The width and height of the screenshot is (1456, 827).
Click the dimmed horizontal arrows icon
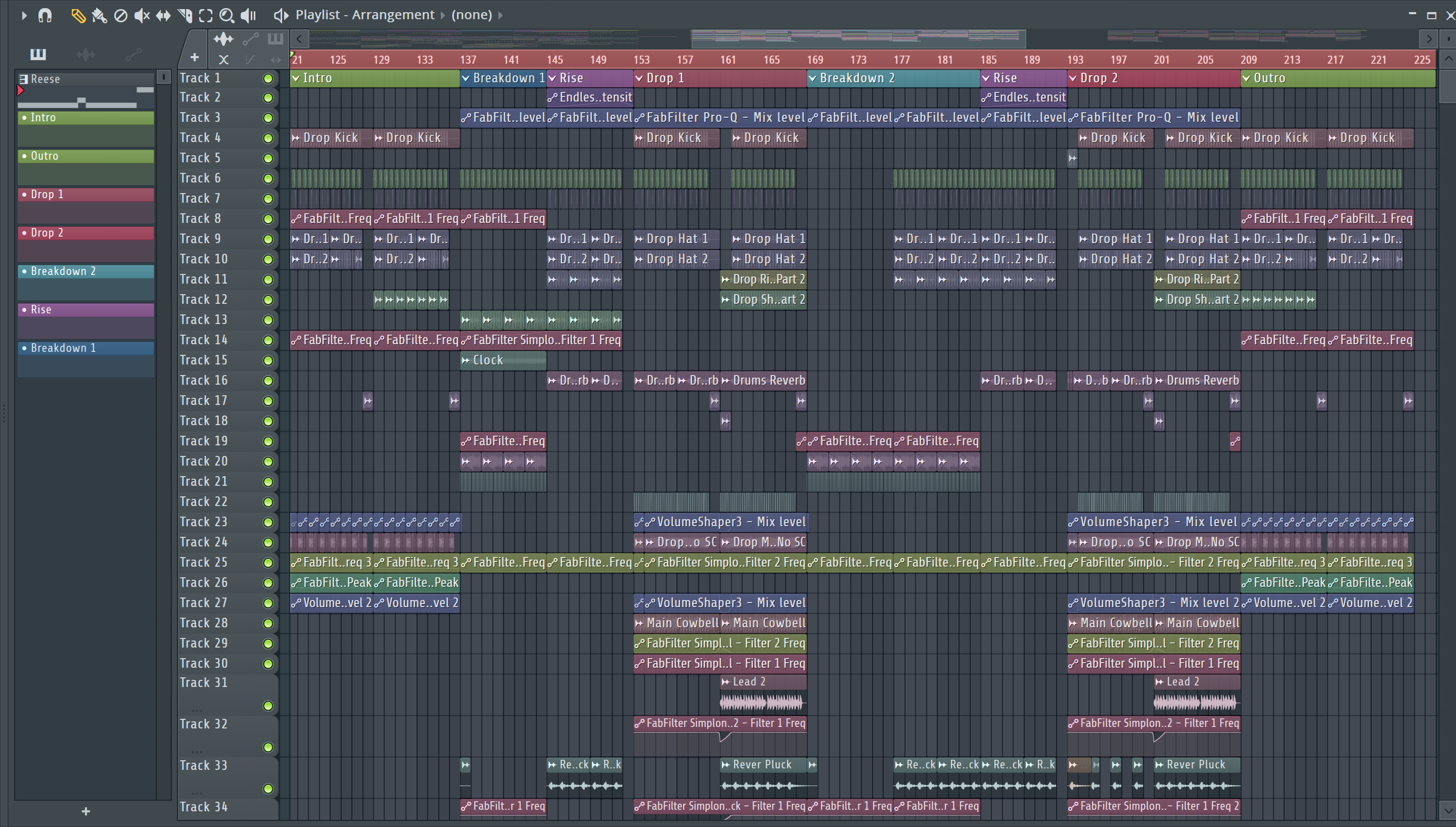pyautogui.click(x=276, y=59)
